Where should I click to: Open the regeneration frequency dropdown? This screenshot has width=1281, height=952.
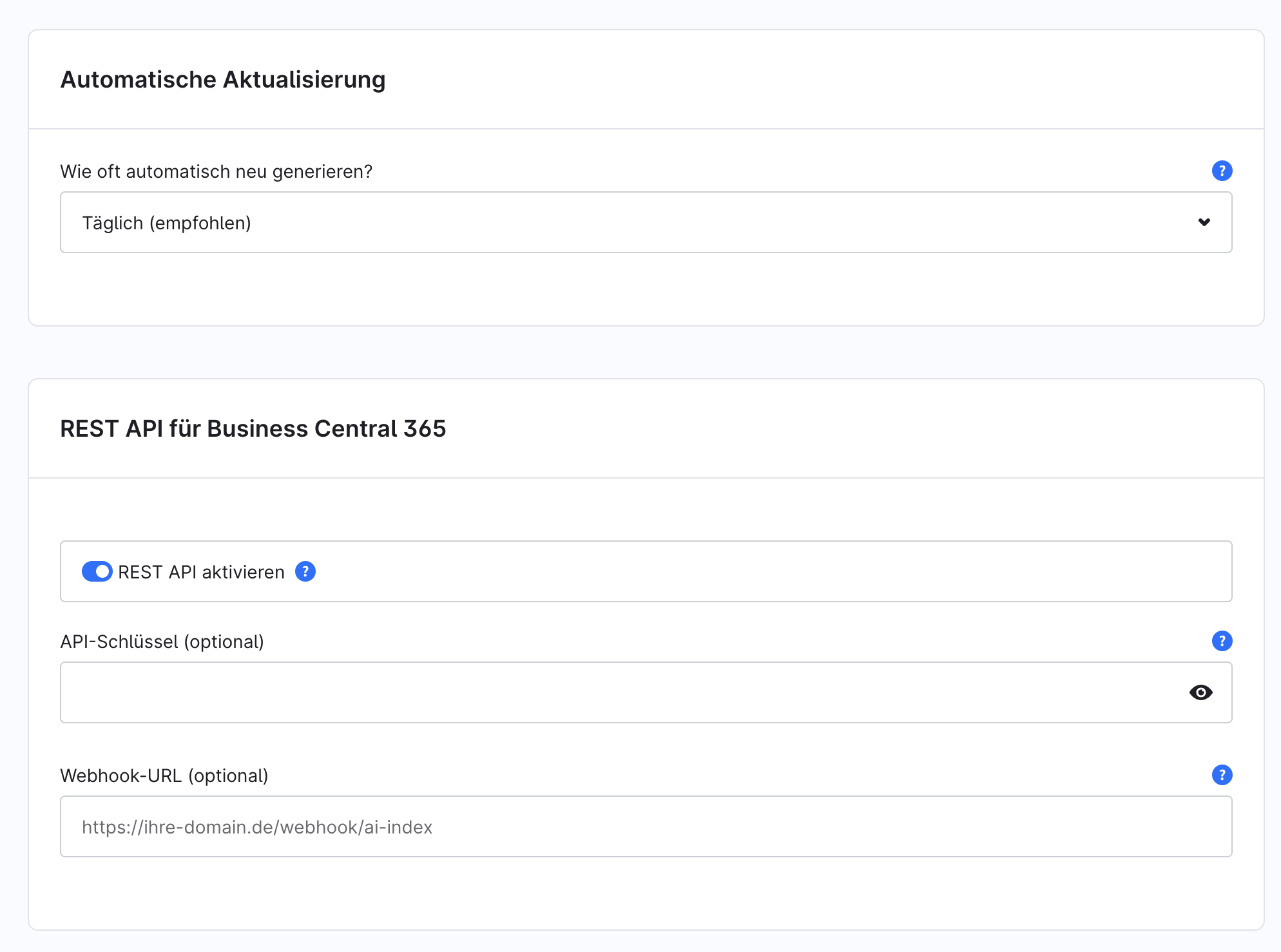click(644, 222)
